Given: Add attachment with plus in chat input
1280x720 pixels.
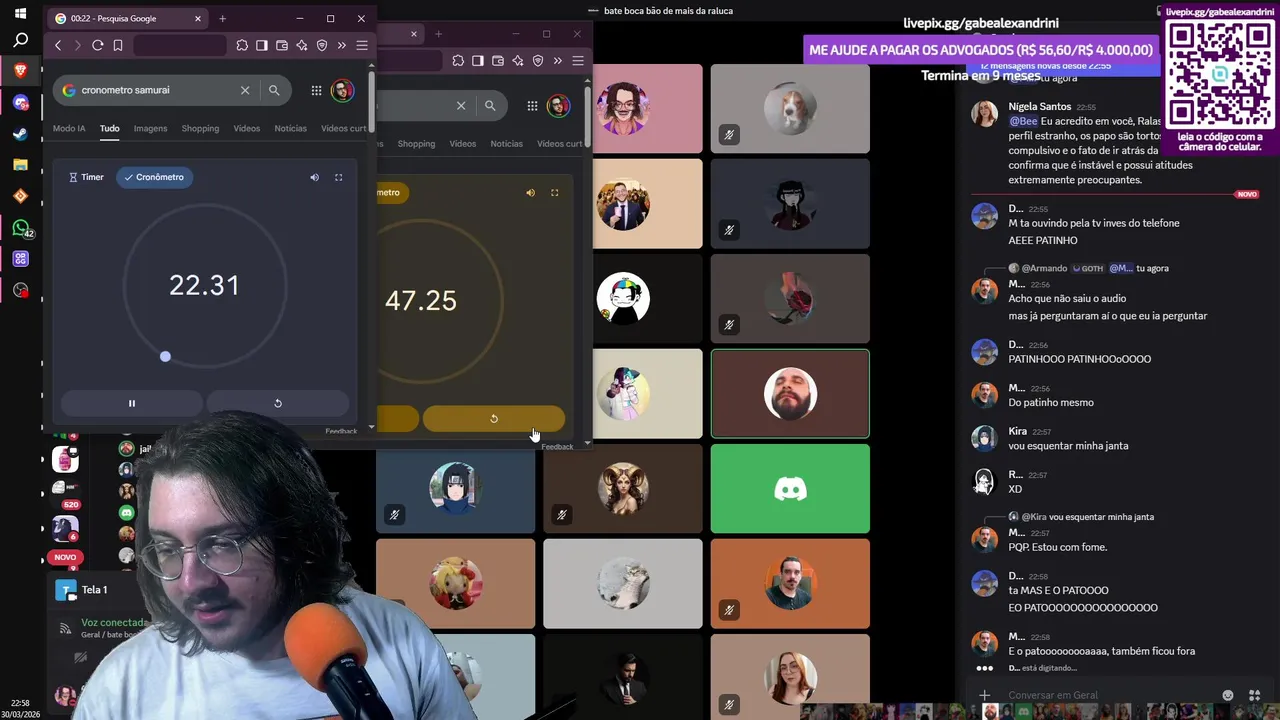Looking at the screenshot, I should [x=984, y=695].
